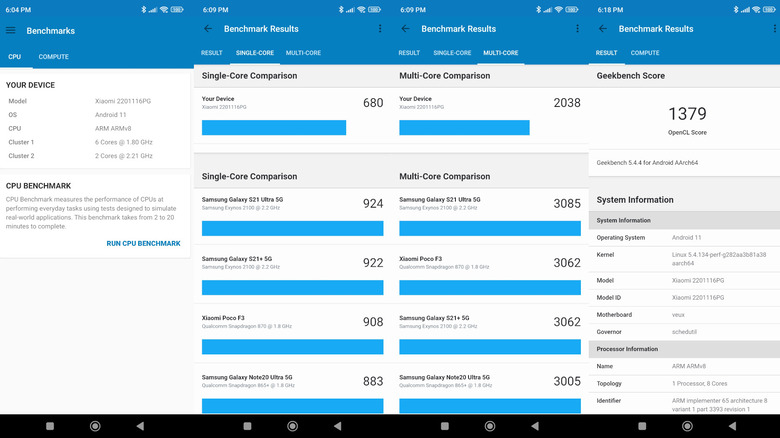Select MULTI-CORE tab on Multi-Core screen

[x=500, y=53]
